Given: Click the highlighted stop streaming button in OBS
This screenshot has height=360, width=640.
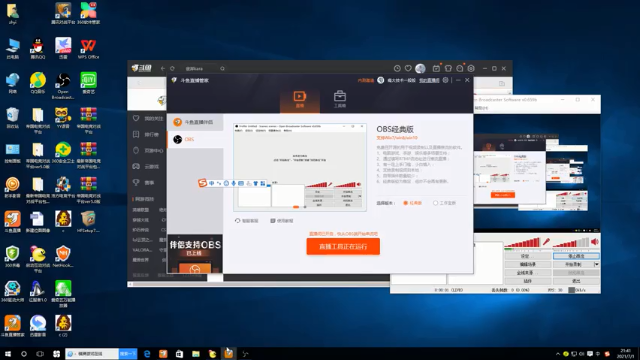Looking at the screenshot, I should (576, 256).
